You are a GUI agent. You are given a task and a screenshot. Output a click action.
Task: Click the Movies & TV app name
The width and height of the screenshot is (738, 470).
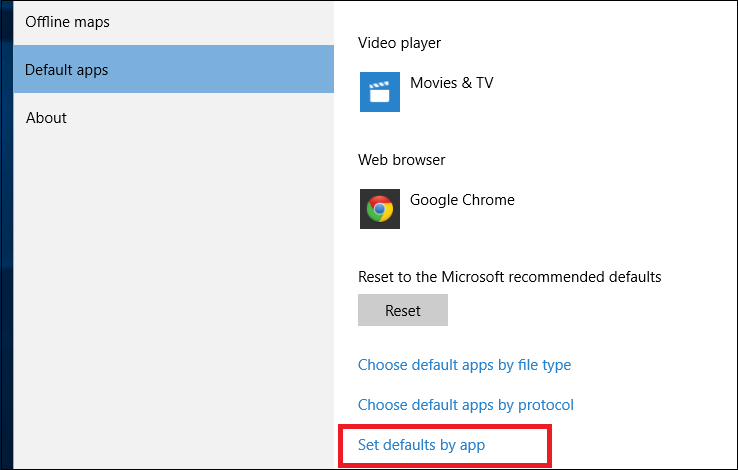[x=452, y=83]
